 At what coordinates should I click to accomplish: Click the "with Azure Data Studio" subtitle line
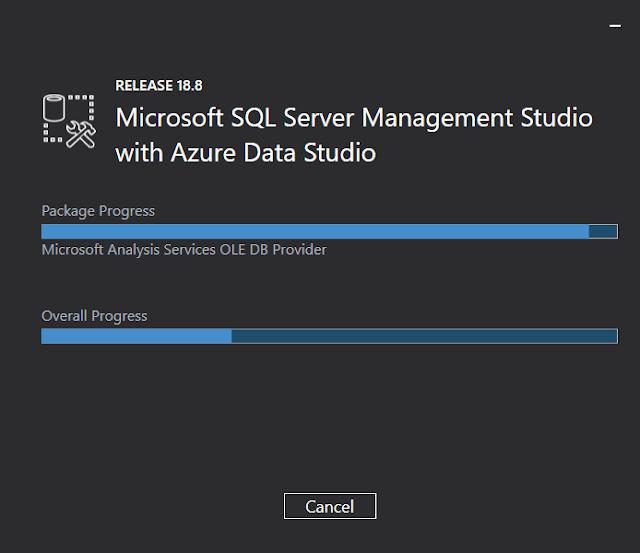pos(246,153)
